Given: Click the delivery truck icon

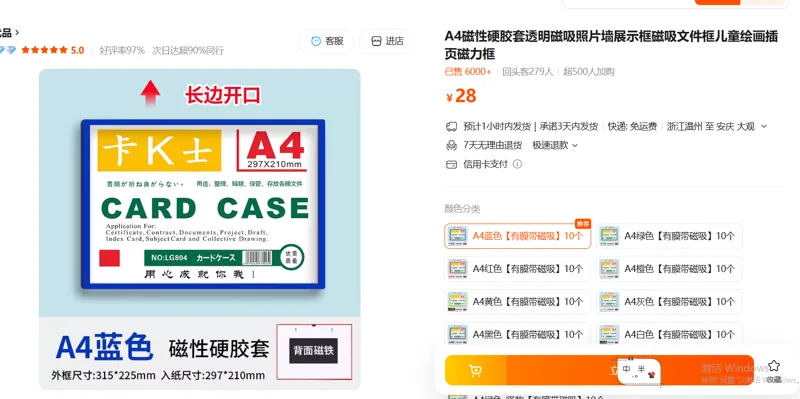Looking at the screenshot, I should click(x=451, y=127).
